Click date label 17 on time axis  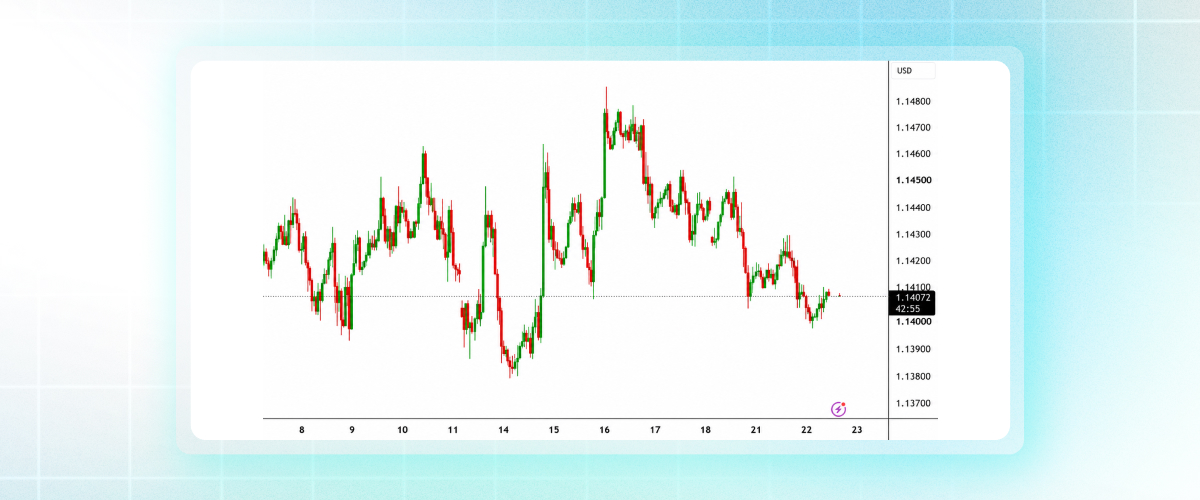655,429
